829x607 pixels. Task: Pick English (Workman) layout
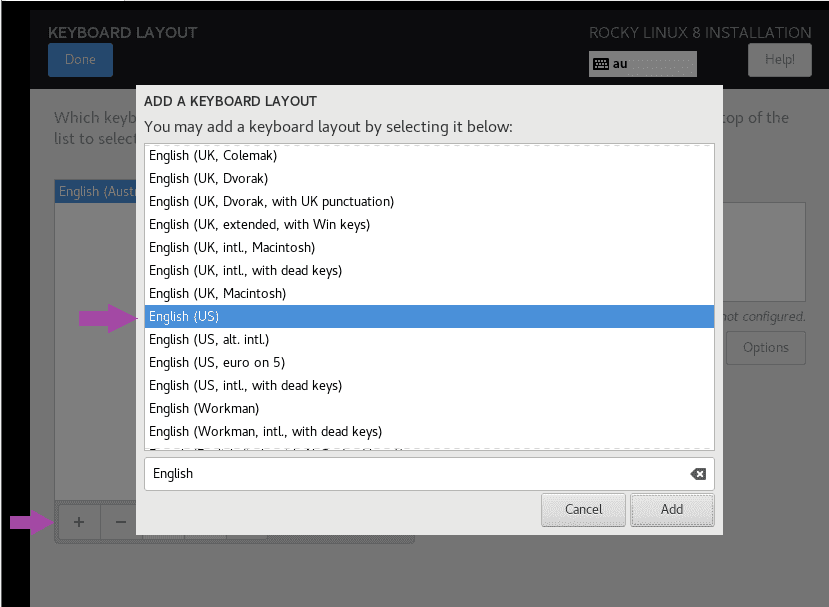pos(429,409)
